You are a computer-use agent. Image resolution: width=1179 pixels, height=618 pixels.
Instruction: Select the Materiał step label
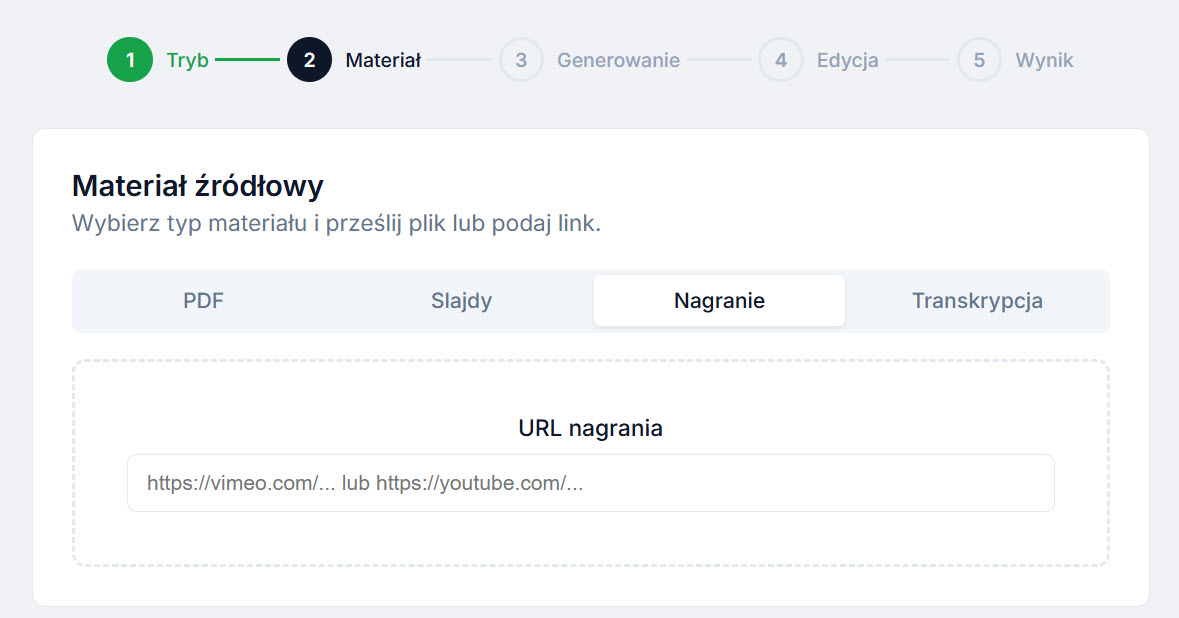tap(383, 59)
